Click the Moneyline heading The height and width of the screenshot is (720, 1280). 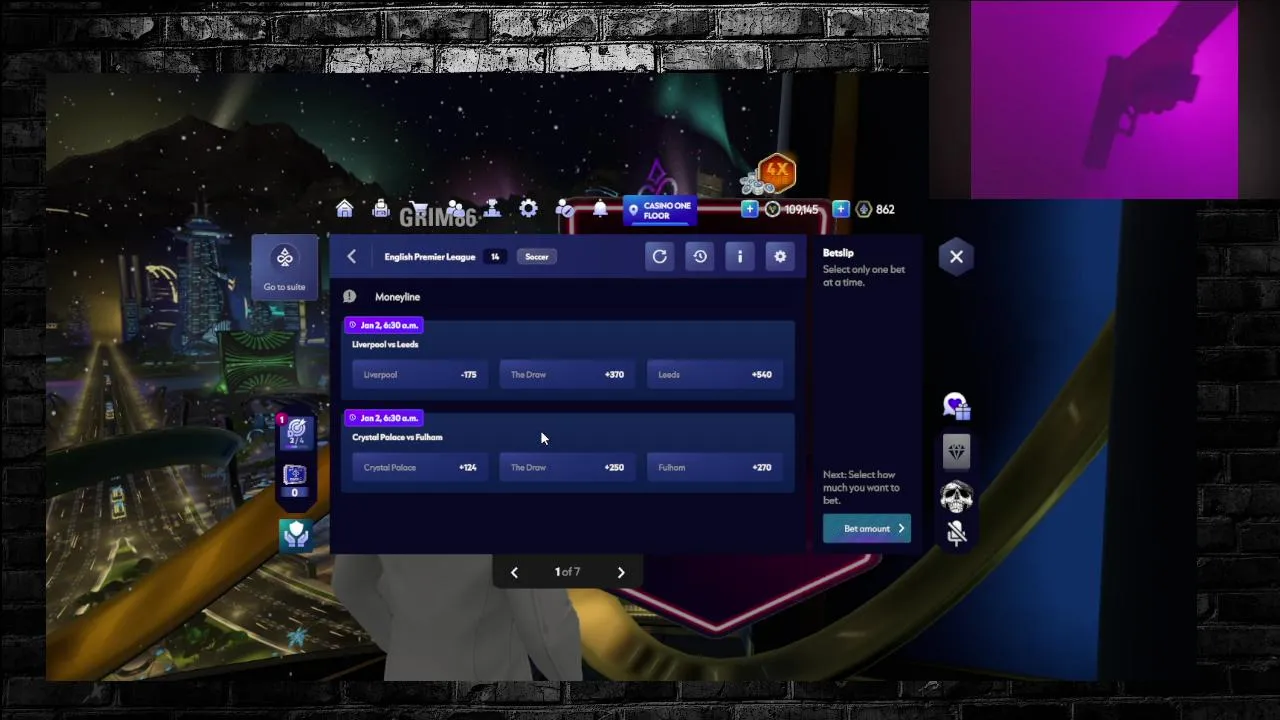pos(397,297)
